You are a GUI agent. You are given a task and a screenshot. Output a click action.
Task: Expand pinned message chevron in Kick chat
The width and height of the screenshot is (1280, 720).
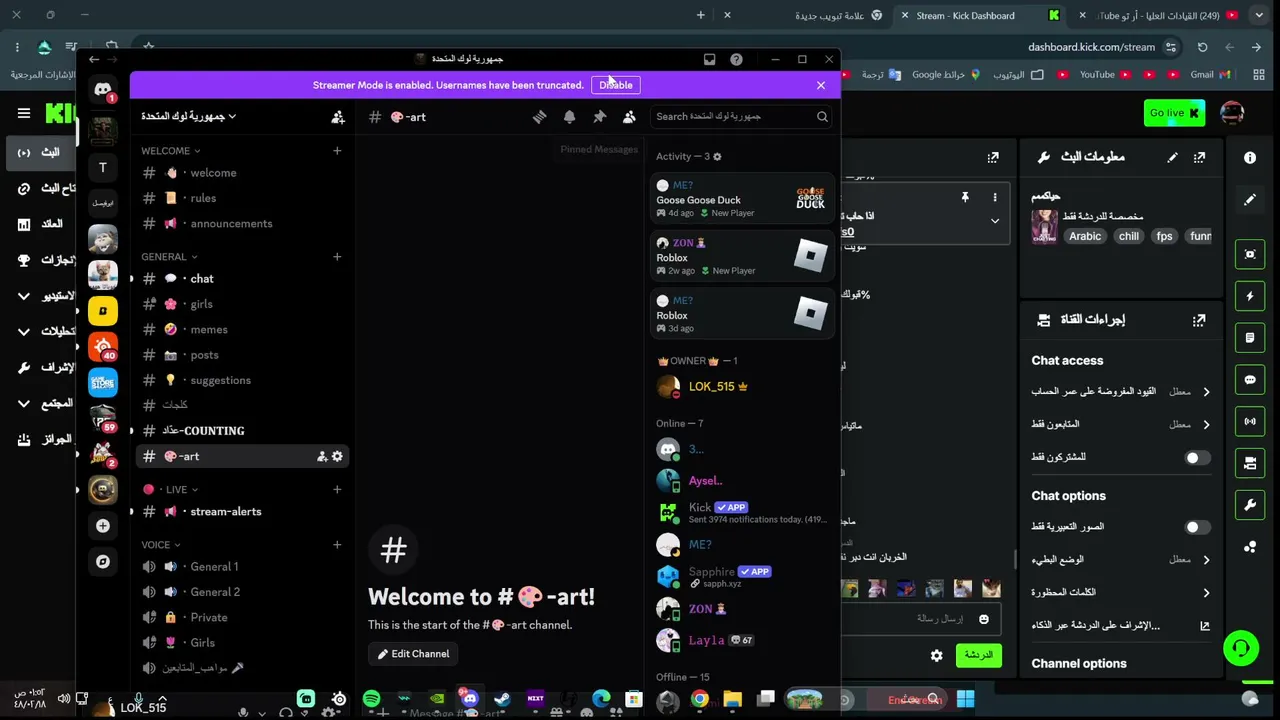994,221
